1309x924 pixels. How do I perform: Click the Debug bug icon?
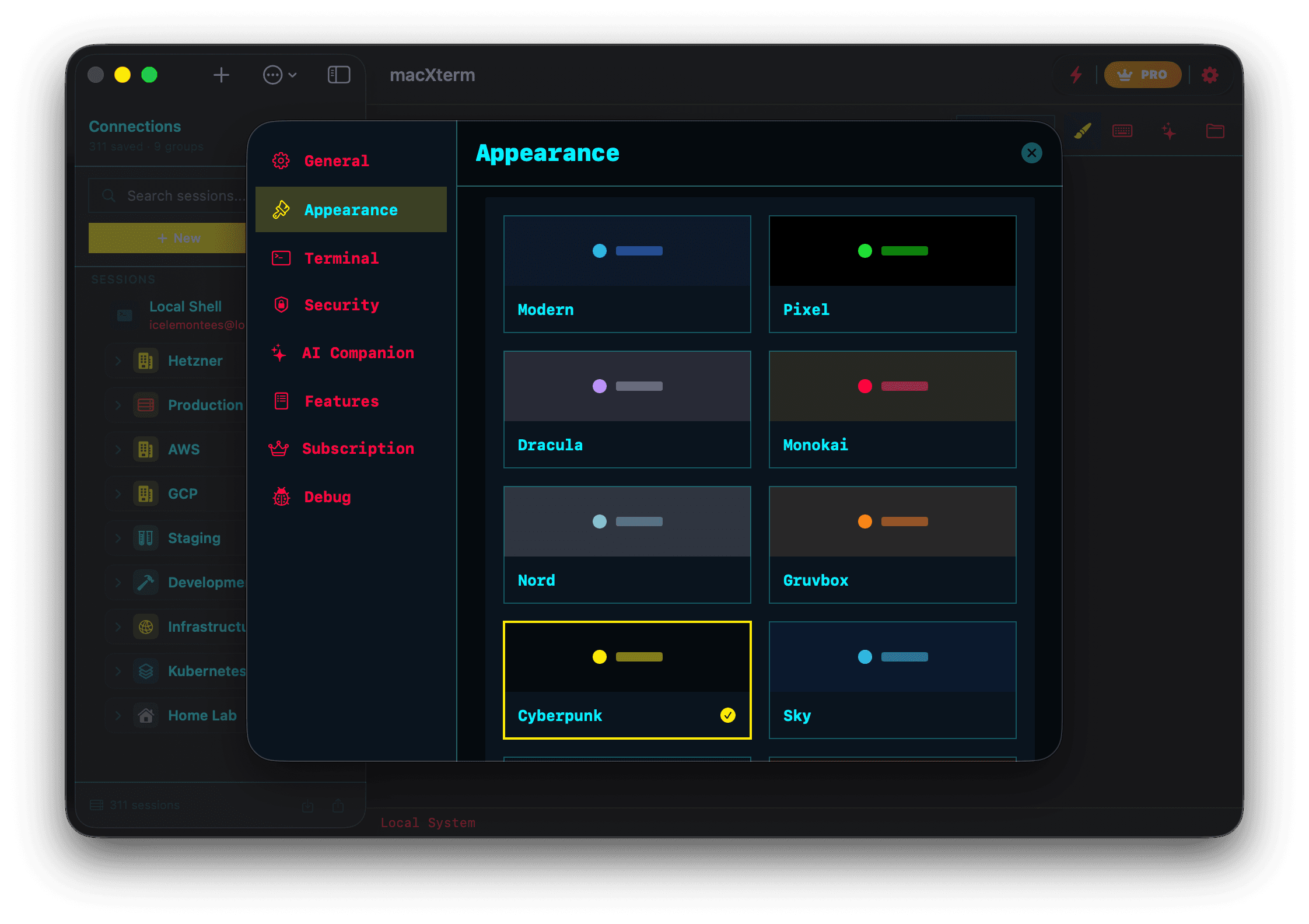tap(281, 496)
